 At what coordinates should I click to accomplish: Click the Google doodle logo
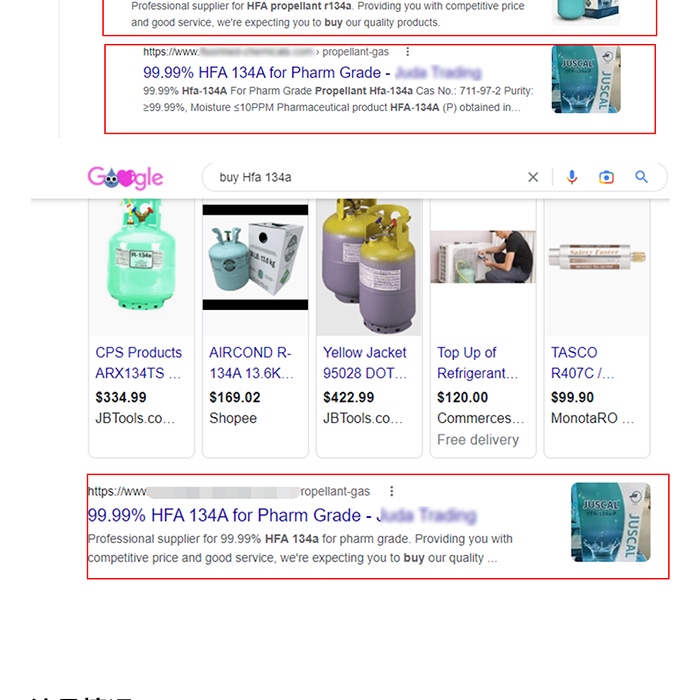pos(125,178)
